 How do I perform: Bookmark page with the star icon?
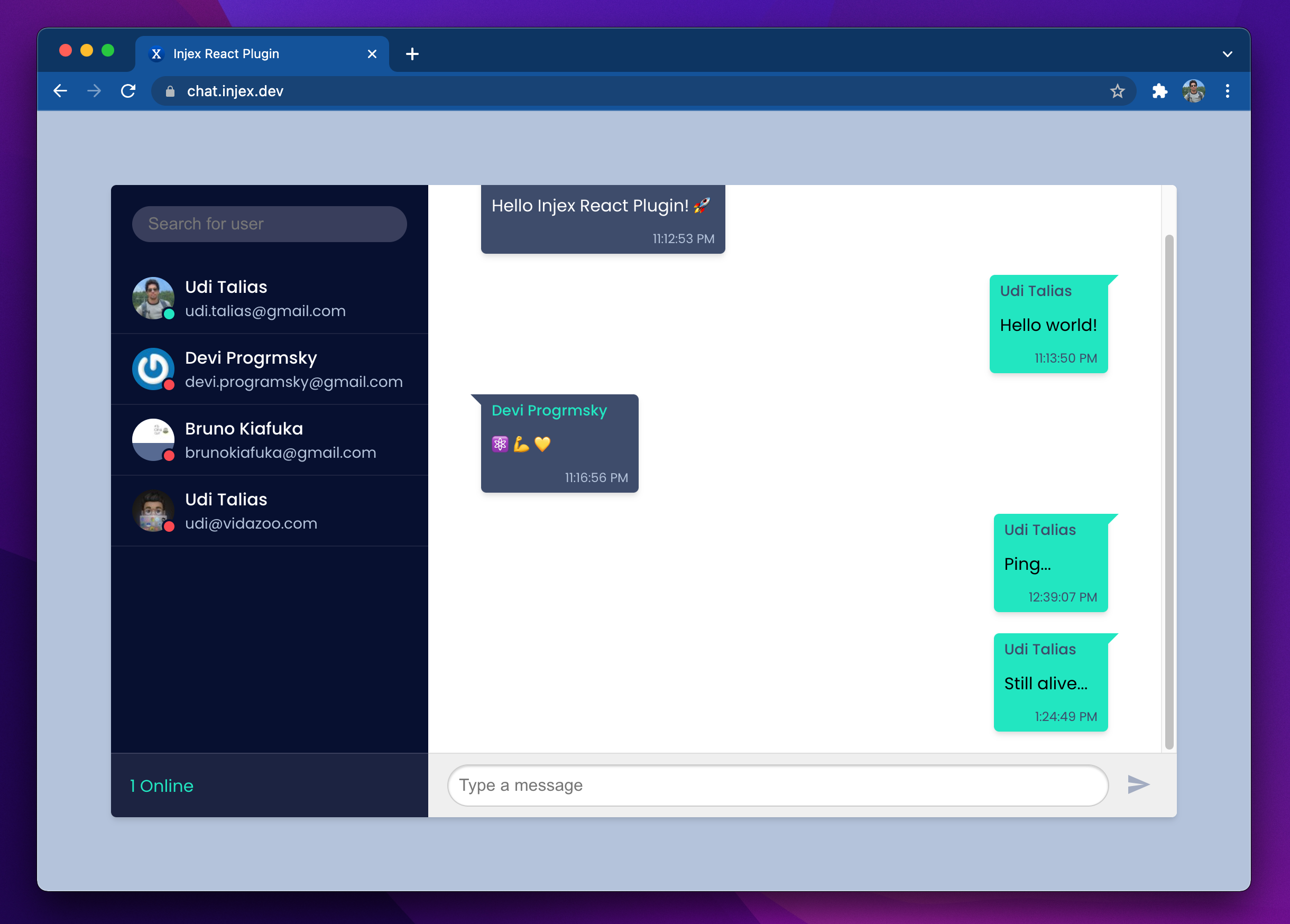click(x=1117, y=91)
